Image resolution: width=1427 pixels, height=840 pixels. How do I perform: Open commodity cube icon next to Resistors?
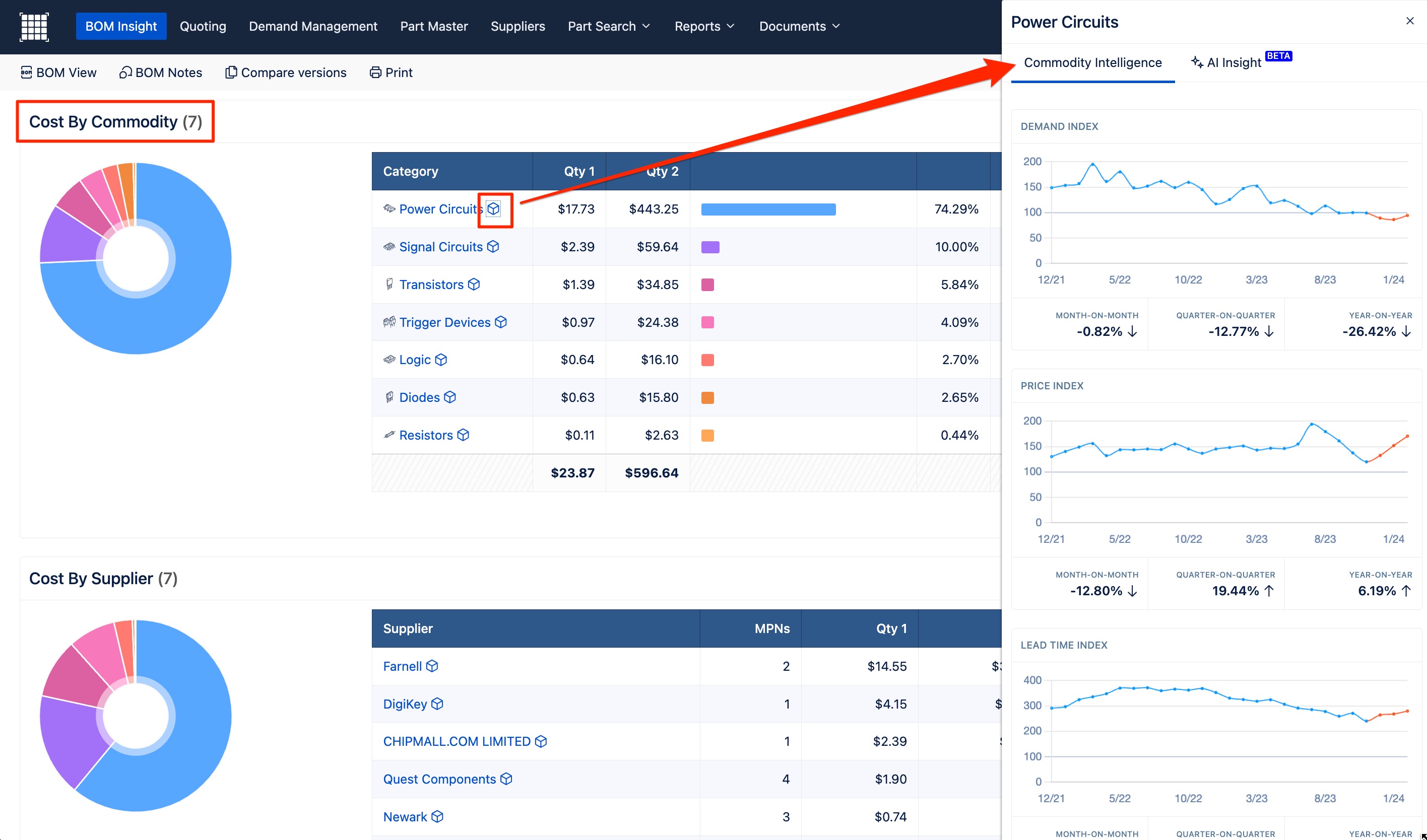click(463, 435)
